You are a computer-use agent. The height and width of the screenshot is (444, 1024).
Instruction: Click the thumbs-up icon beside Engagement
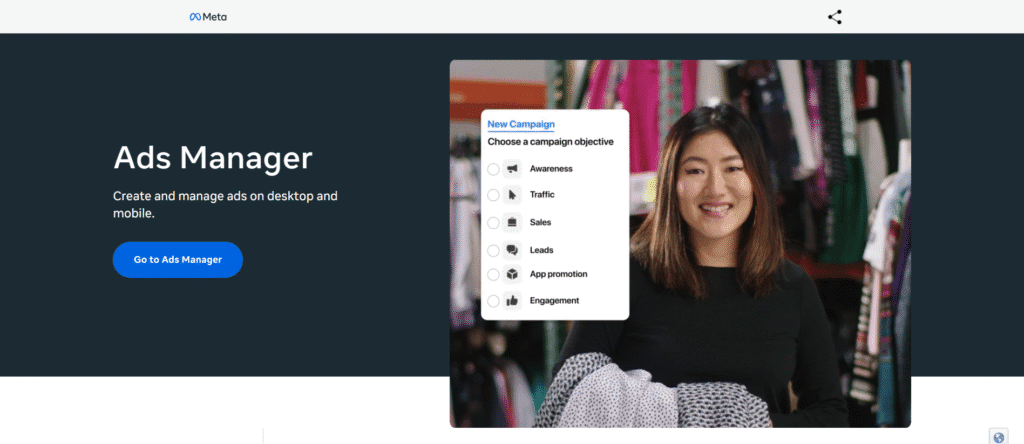(x=512, y=300)
